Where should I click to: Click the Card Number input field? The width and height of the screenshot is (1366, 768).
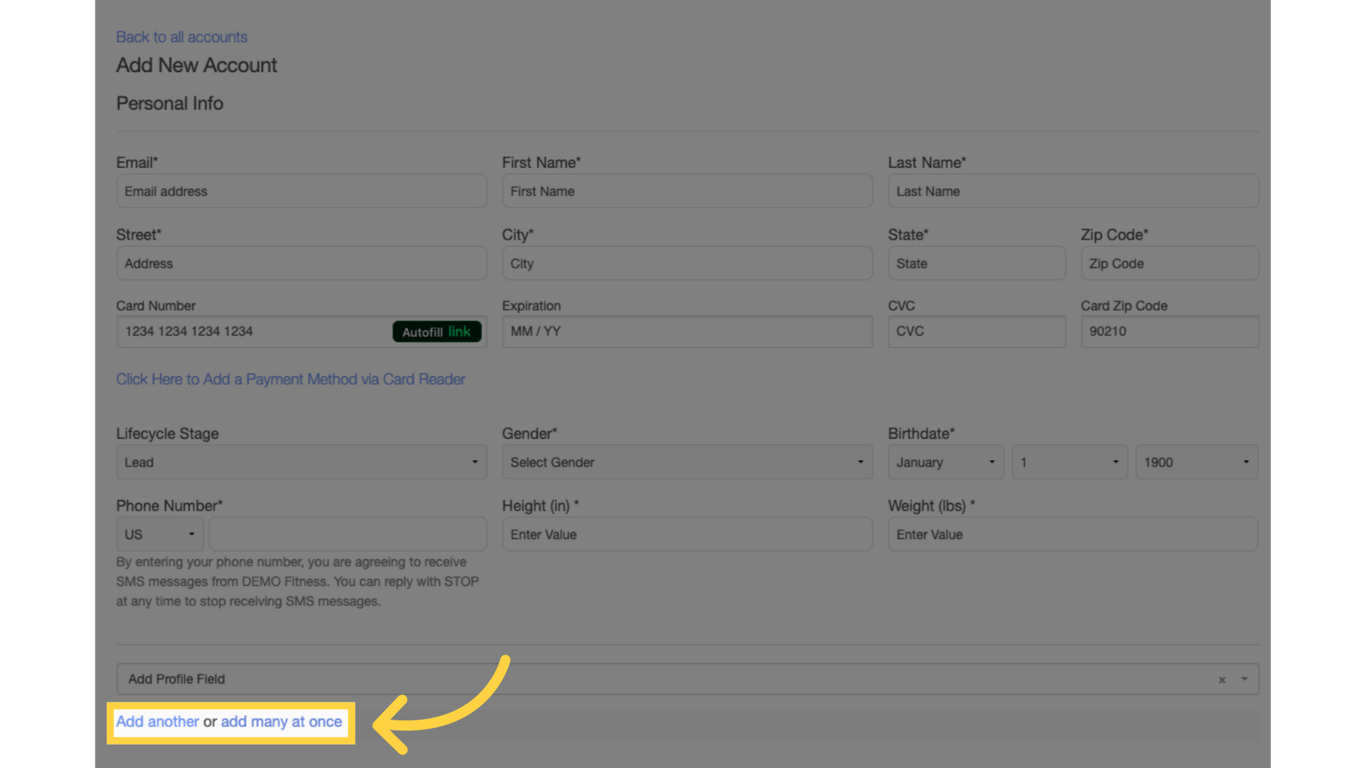coord(250,331)
